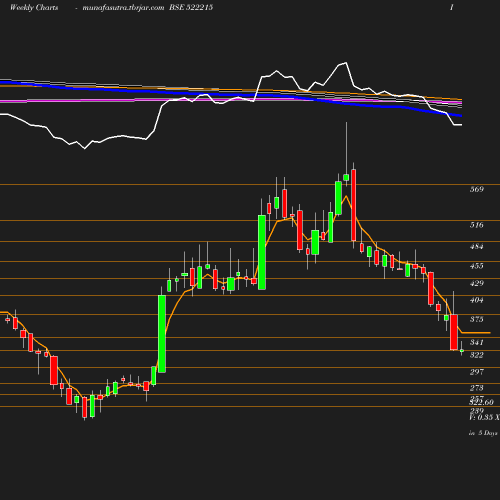The image size is (500, 500).
Task: Click the "322.60" last price value
Action: (481, 402)
